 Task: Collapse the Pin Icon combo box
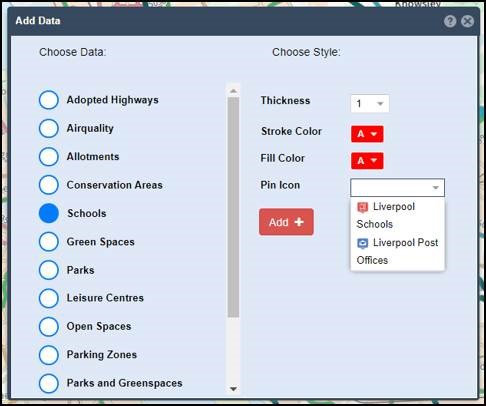397,188
